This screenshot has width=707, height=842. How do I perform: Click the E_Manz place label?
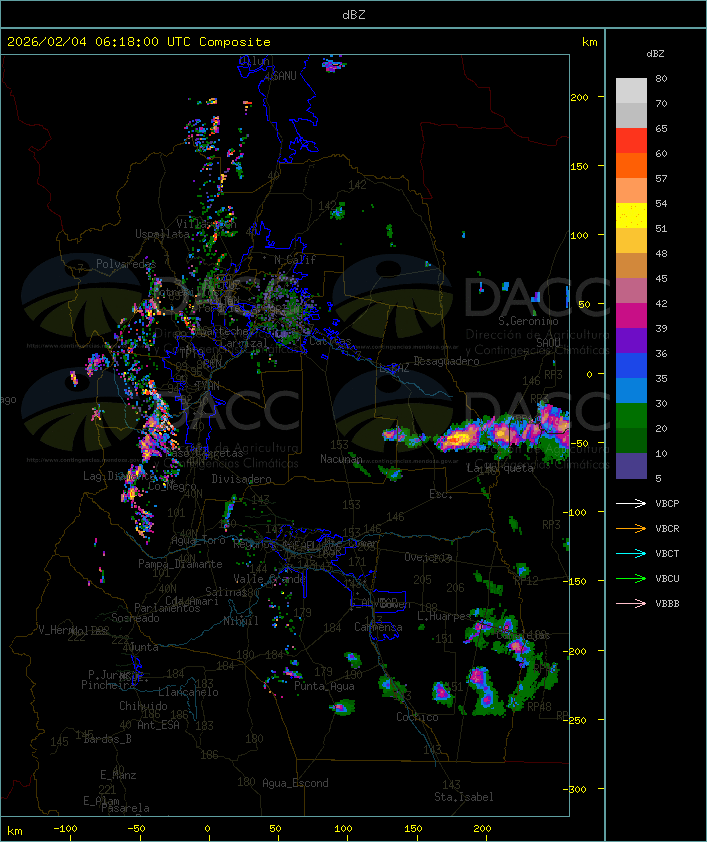tap(118, 775)
